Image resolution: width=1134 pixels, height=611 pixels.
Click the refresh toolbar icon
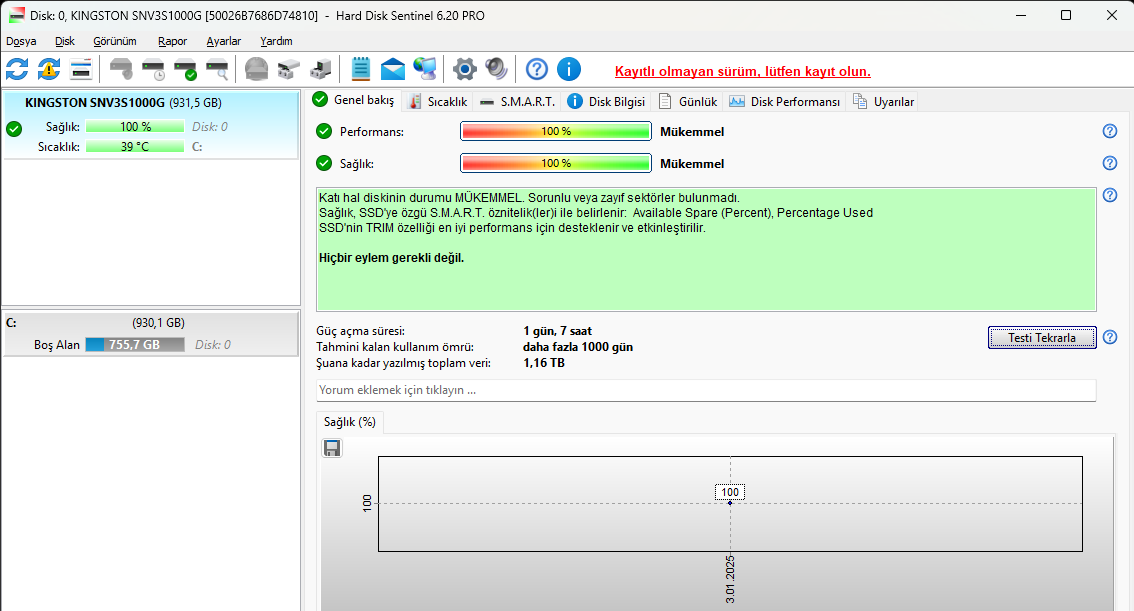17,69
